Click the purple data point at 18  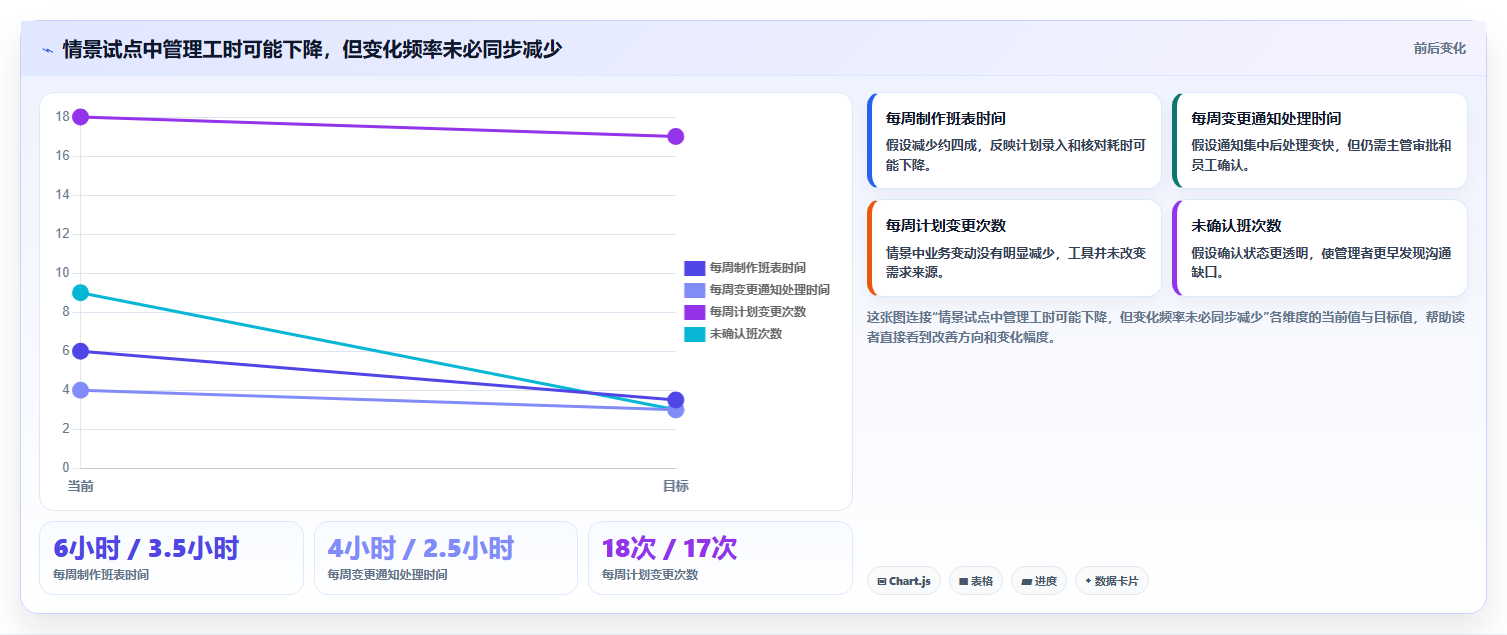[x=81, y=117]
